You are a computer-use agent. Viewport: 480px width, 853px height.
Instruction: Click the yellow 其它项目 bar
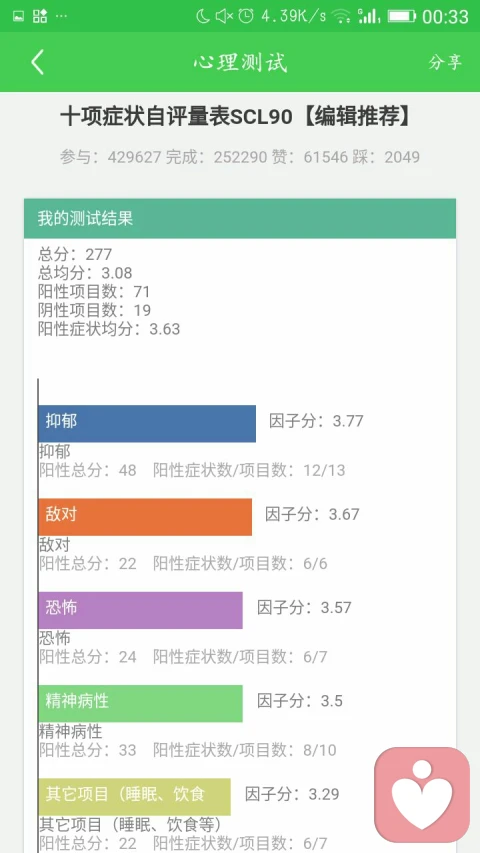134,796
